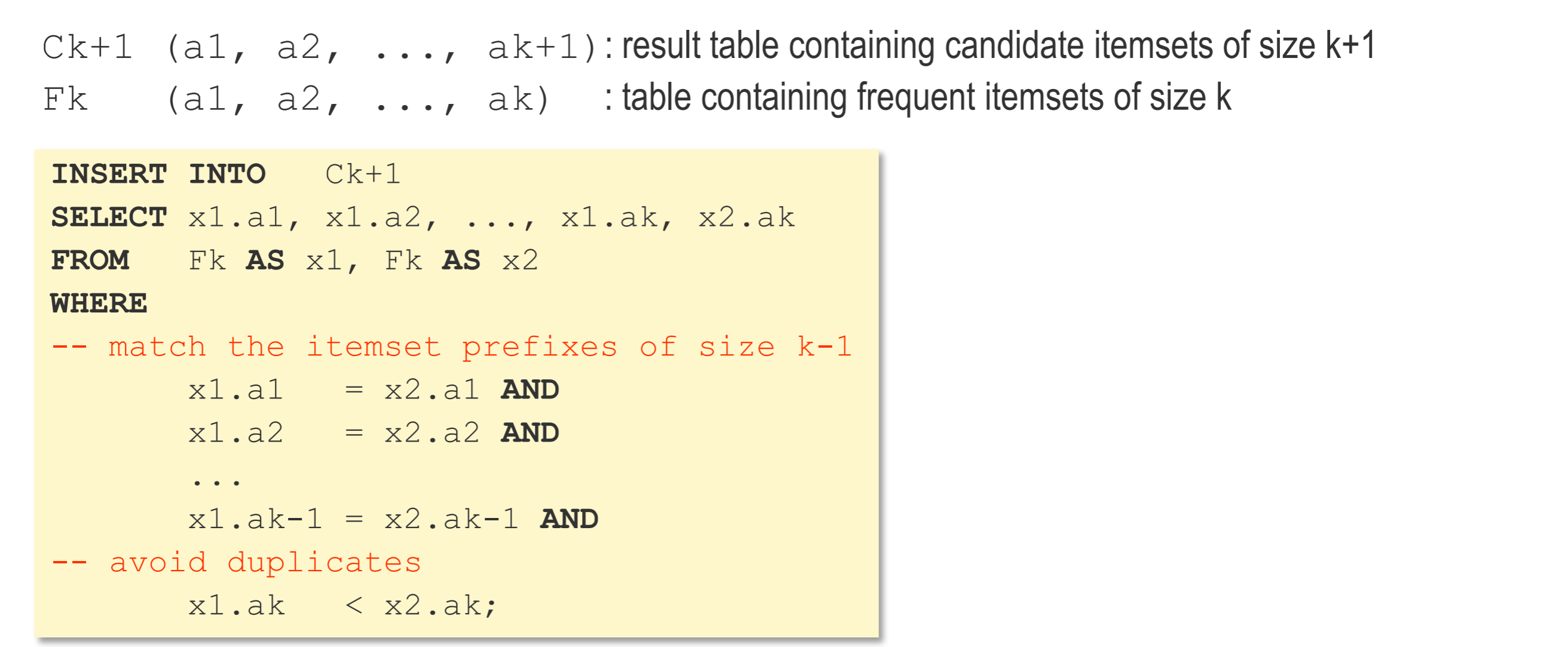Click the 'x1.a2 = x2.a2' condition line
The image size is (1568, 647).
[x=373, y=433]
